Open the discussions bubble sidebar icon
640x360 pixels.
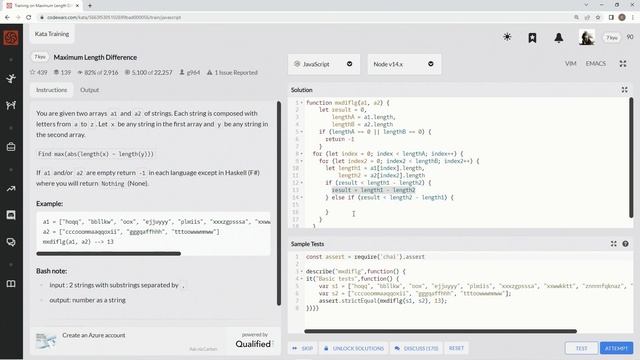[11, 242]
